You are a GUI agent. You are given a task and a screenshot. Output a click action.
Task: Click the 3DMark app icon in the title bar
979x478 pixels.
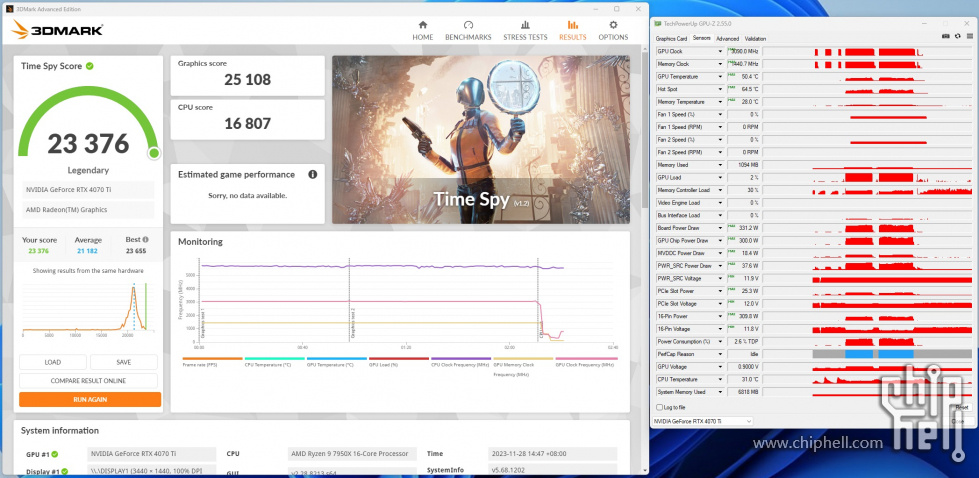click(9, 9)
